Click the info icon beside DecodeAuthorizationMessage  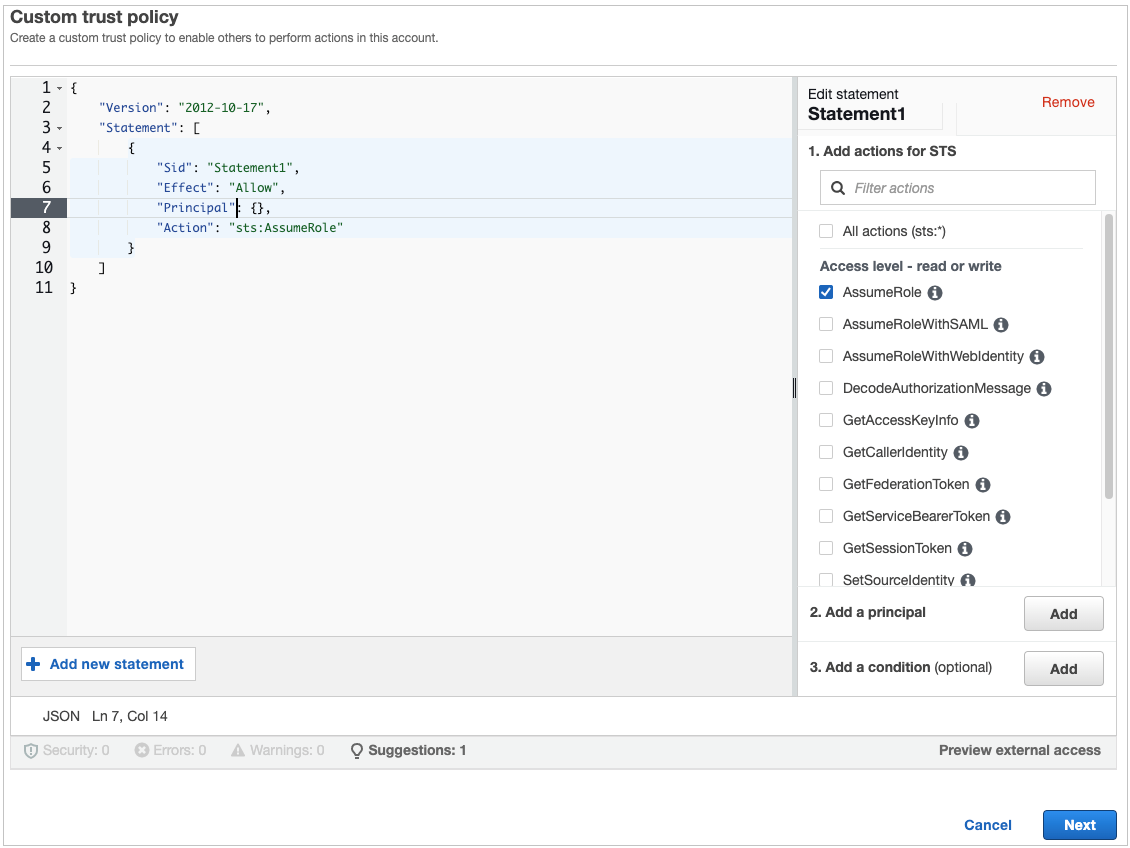click(1043, 388)
